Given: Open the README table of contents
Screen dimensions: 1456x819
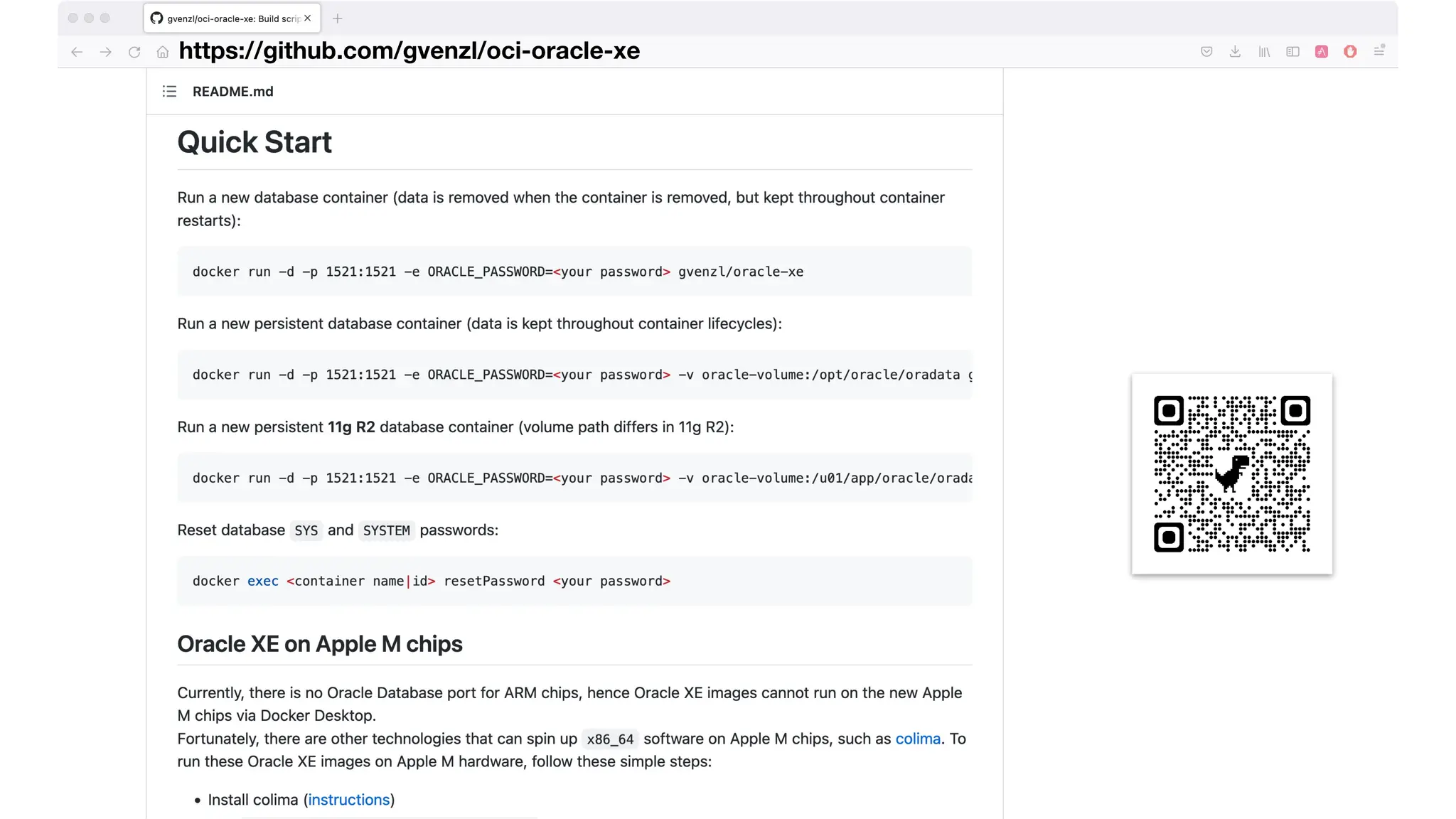Looking at the screenshot, I should point(169,91).
